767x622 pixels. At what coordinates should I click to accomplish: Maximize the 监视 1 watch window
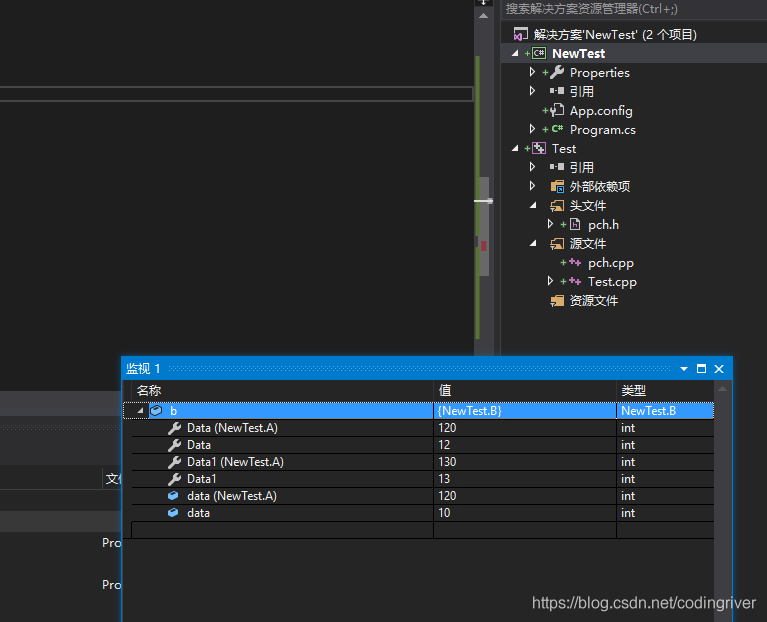701,369
